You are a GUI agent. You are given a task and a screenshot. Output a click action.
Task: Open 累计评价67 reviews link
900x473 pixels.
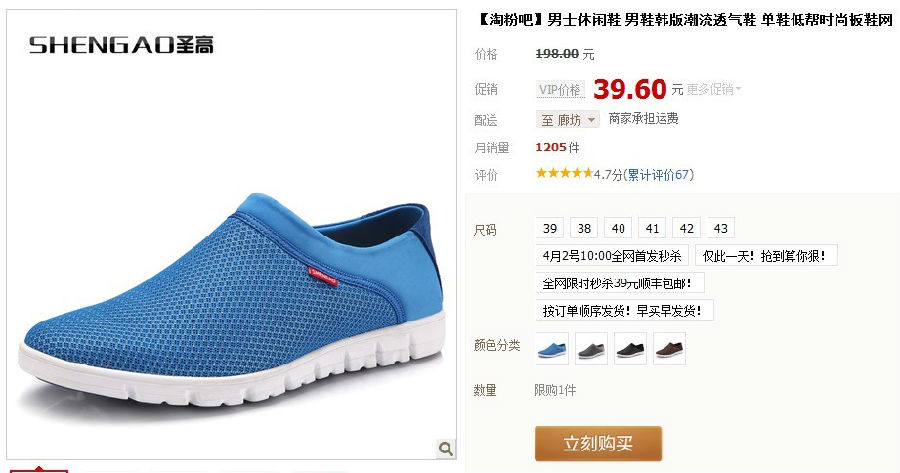[x=660, y=175]
